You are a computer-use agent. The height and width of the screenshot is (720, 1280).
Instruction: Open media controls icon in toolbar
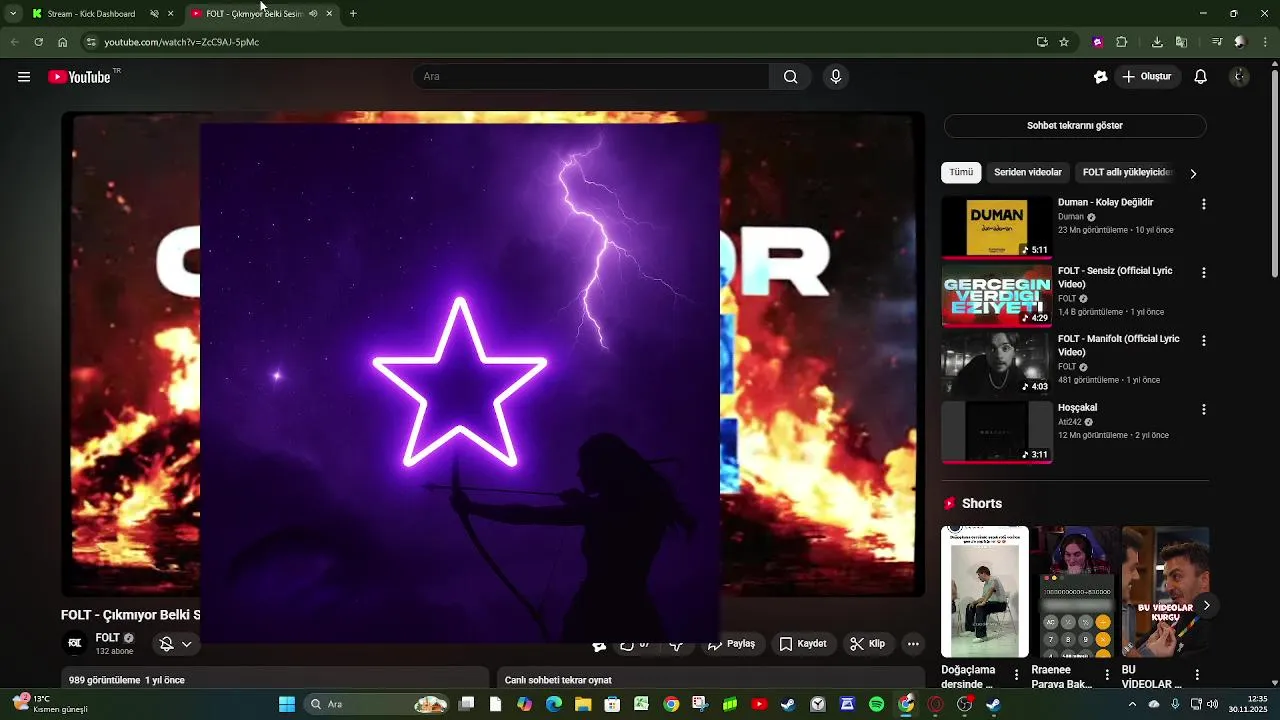pyautogui.click(x=1217, y=42)
